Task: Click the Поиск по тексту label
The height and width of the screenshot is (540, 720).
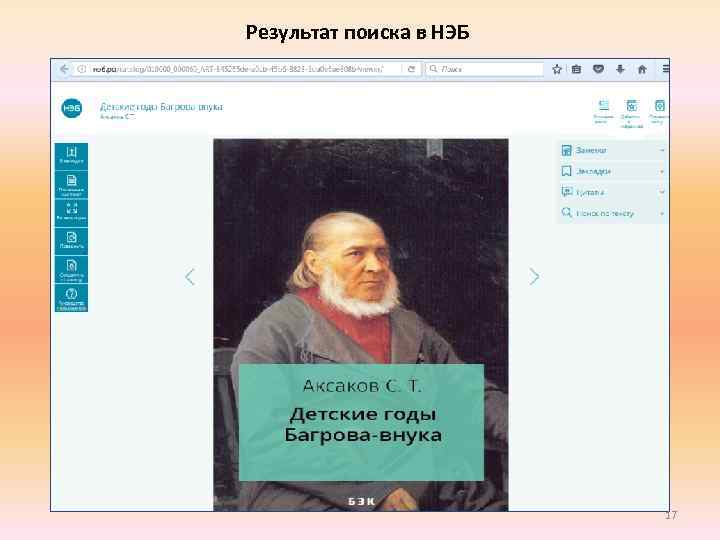Action: click(605, 214)
